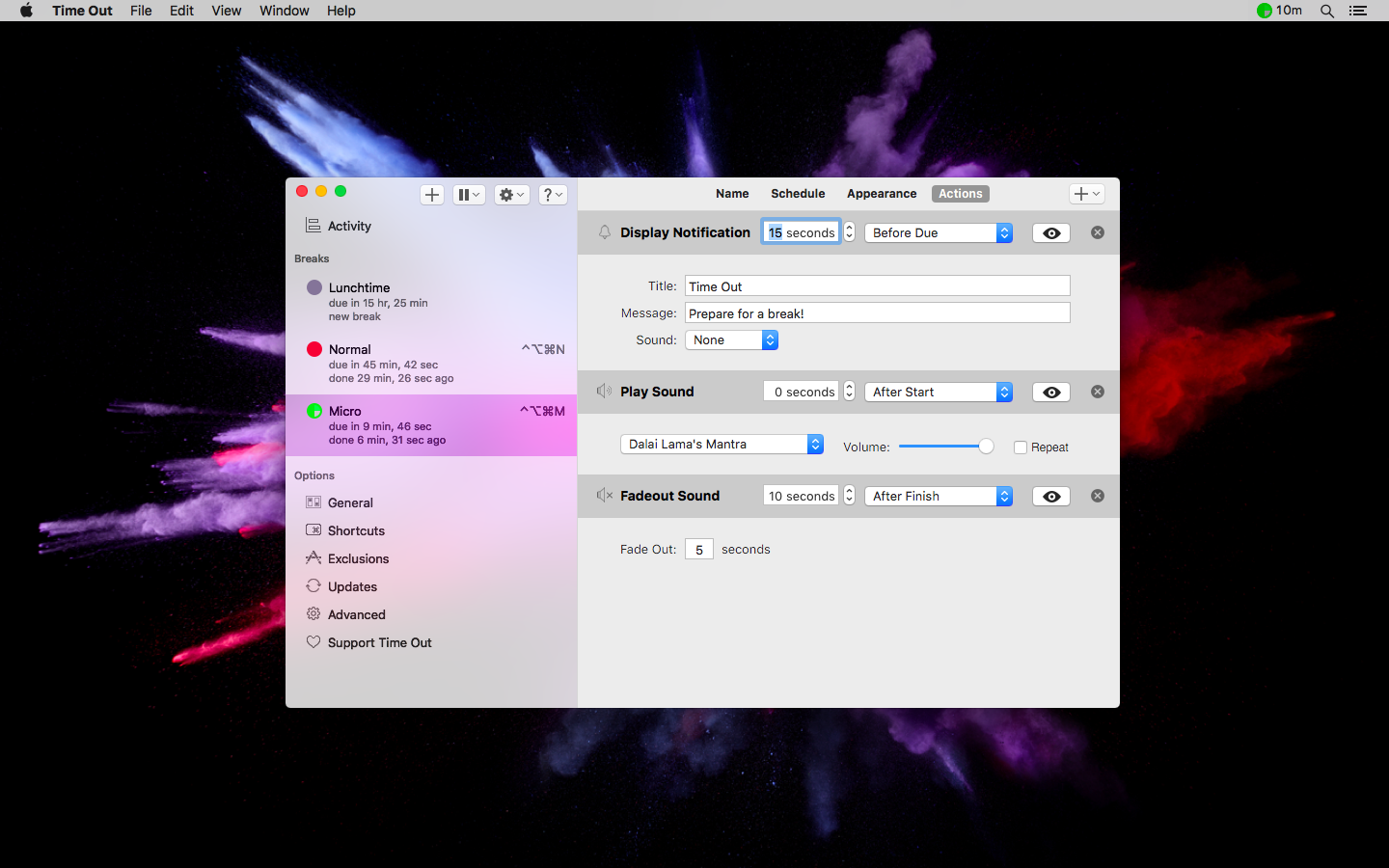Select the Actions tab
This screenshot has height=868, width=1389.
[x=961, y=194]
